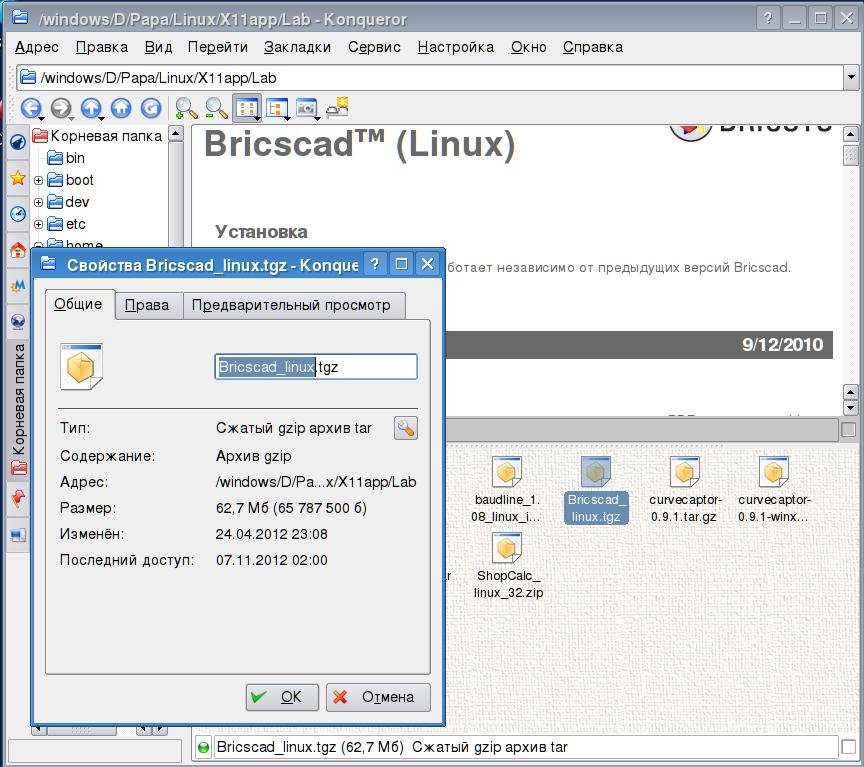864x767 pixels.
Task: Select the ShopCalc_linux_32.zip file
Action: point(508,566)
